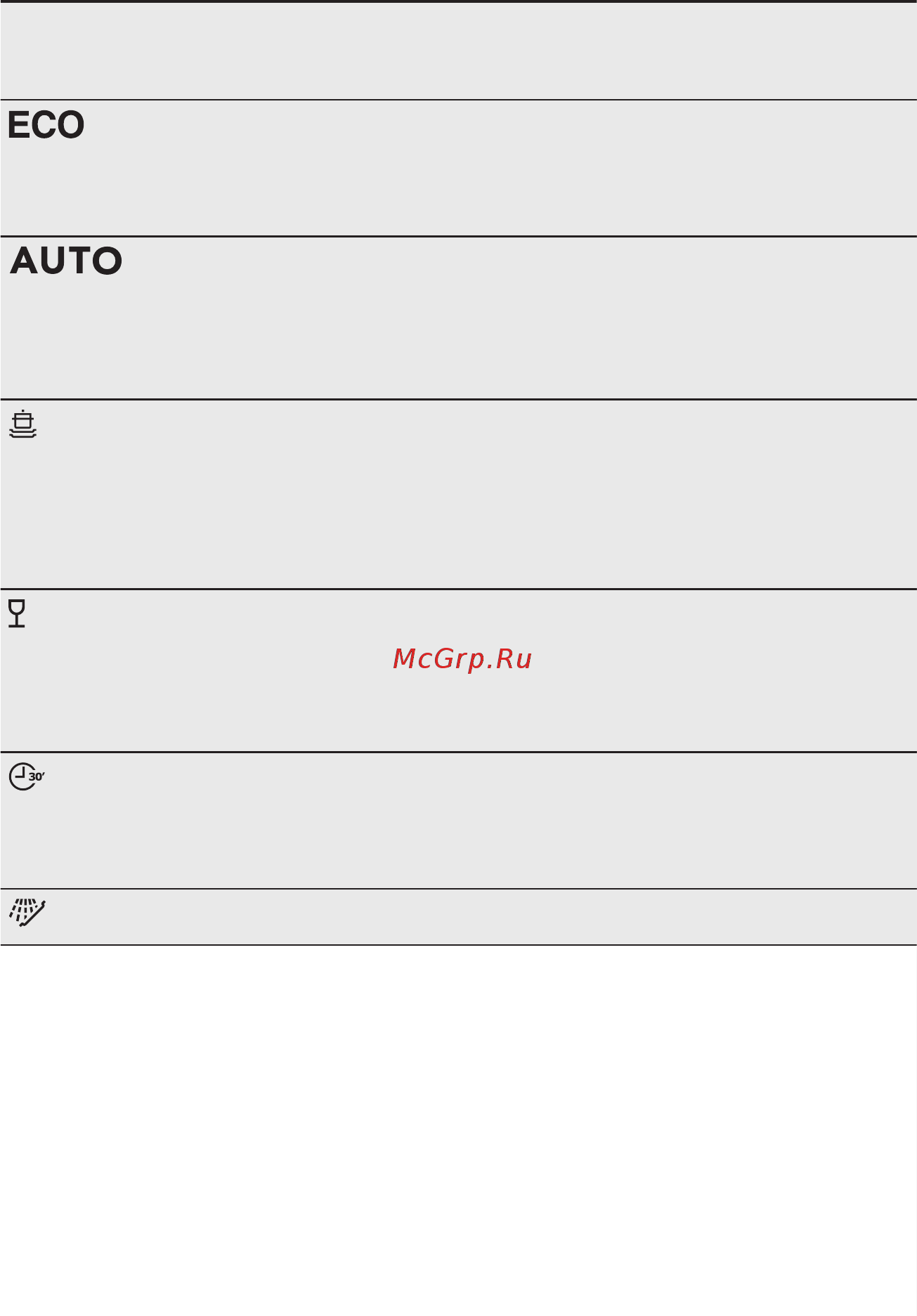Click the empty area in the ECO row
Viewport: 917px width, 1316px height.
point(492,169)
